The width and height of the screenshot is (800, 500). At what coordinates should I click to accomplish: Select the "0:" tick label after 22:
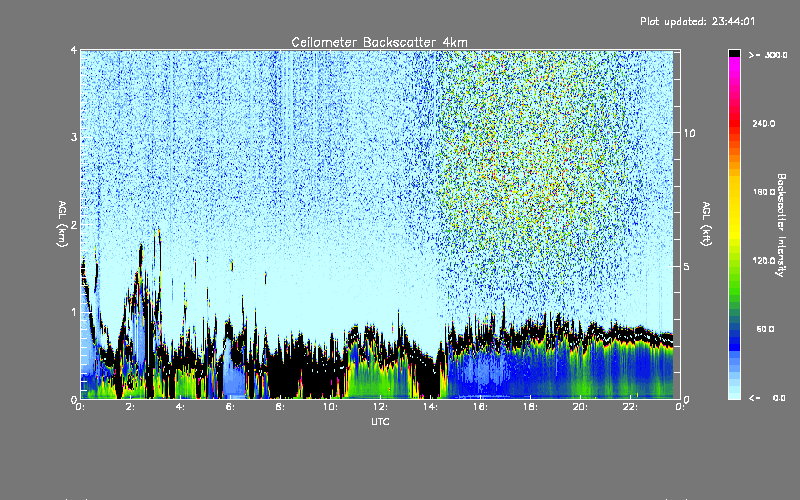point(680,407)
